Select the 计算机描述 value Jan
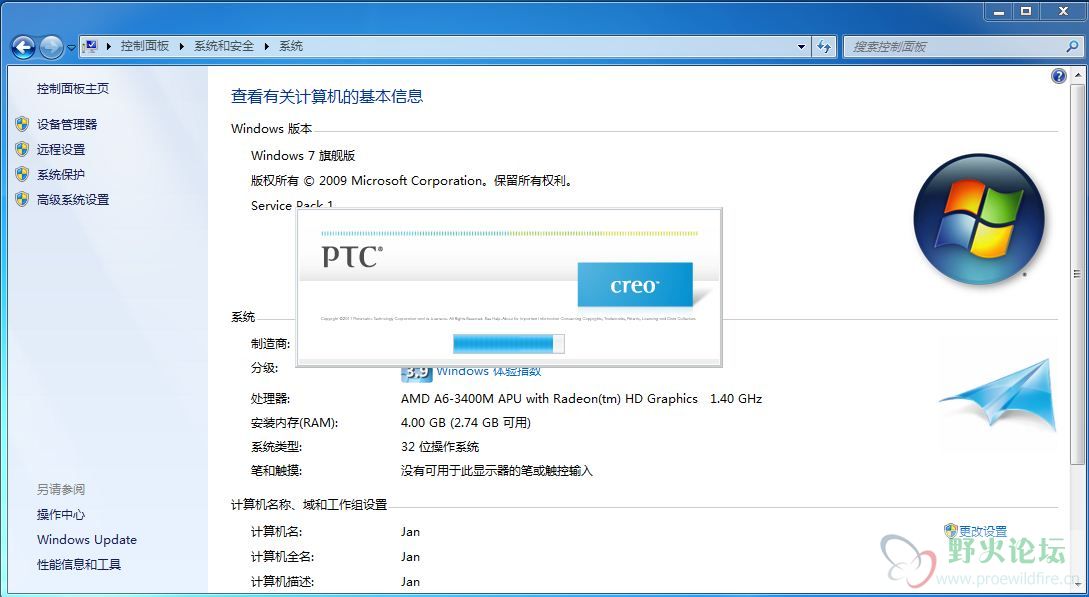This screenshot has width=1089, height=597. point(410,582)
